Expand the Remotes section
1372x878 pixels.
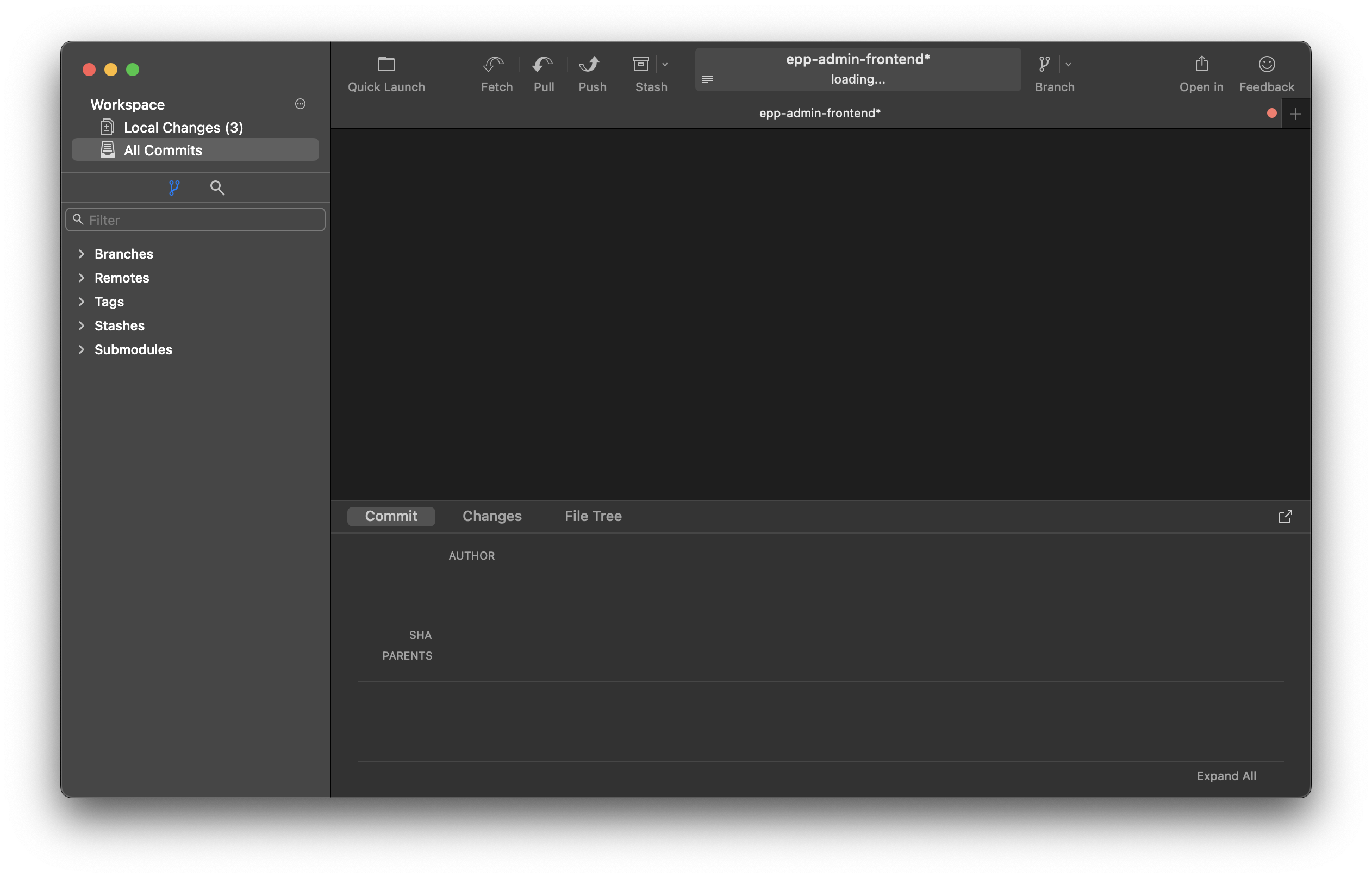click(82, 278)
